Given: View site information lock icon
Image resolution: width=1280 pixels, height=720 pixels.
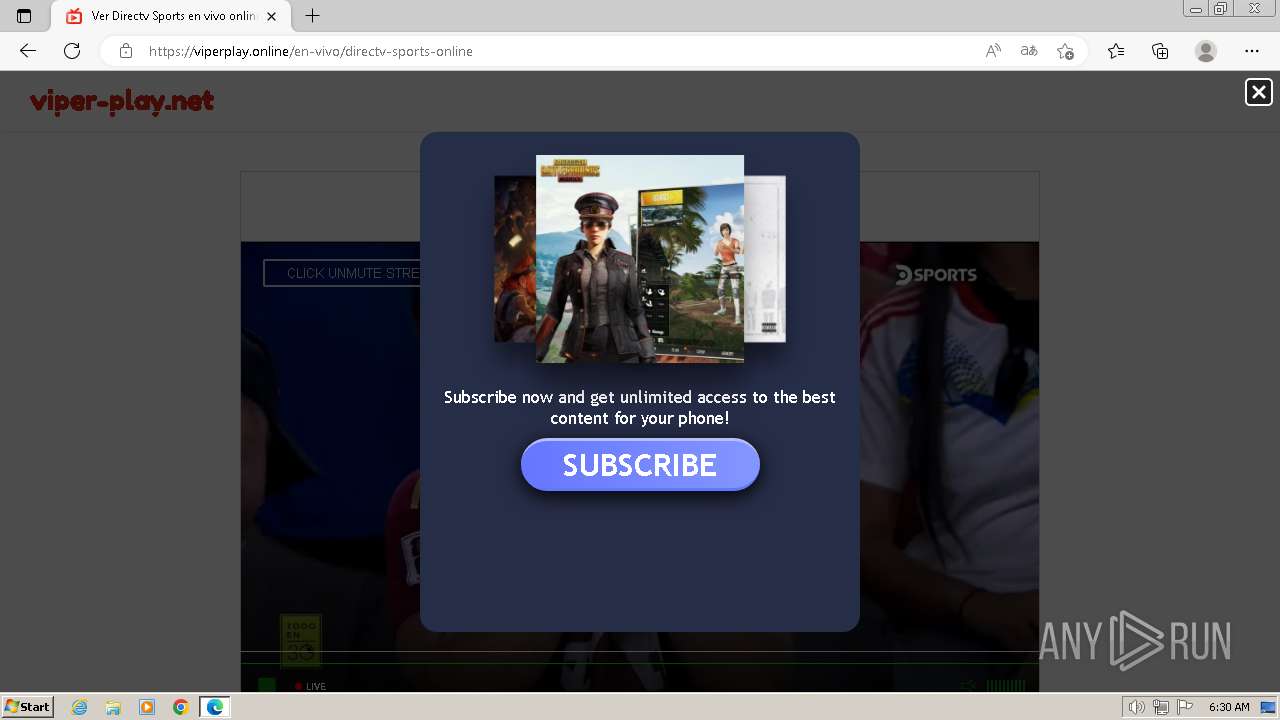Looking at the screenshot, I should (x=125, y=51).
